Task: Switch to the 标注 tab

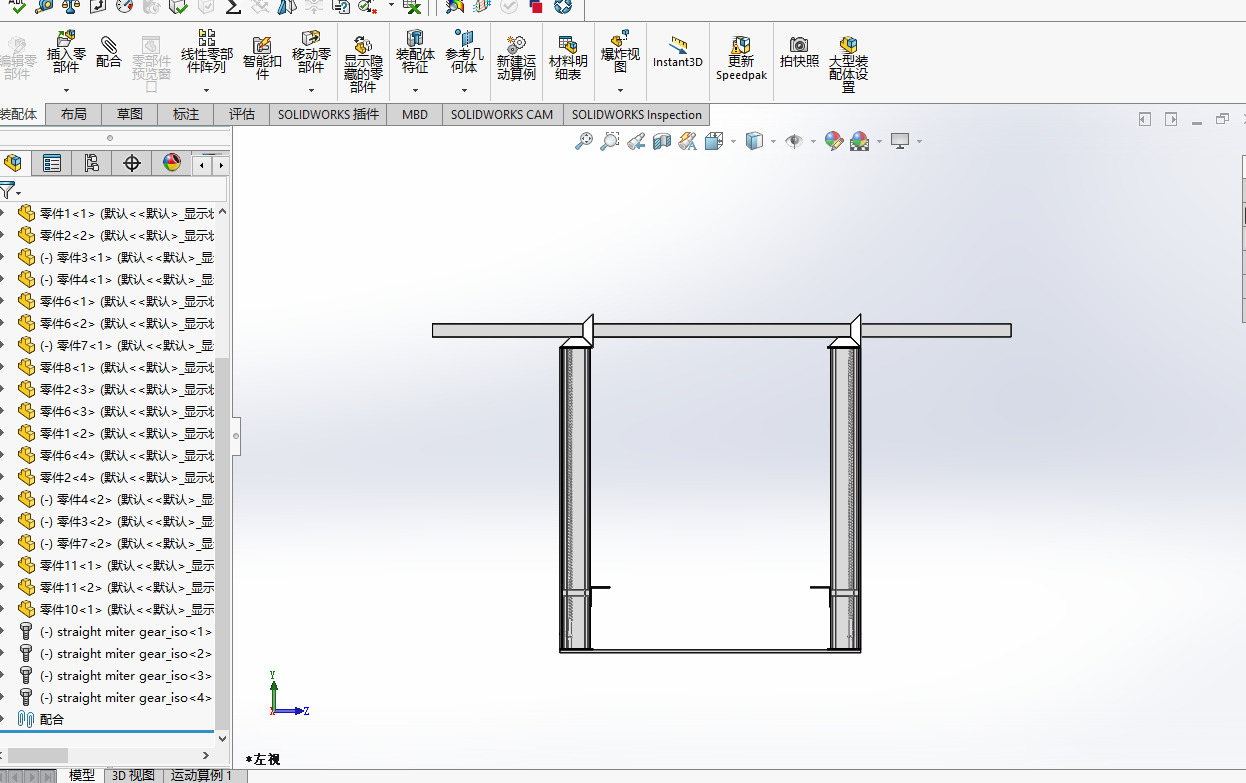Action: tap(185, 114)
